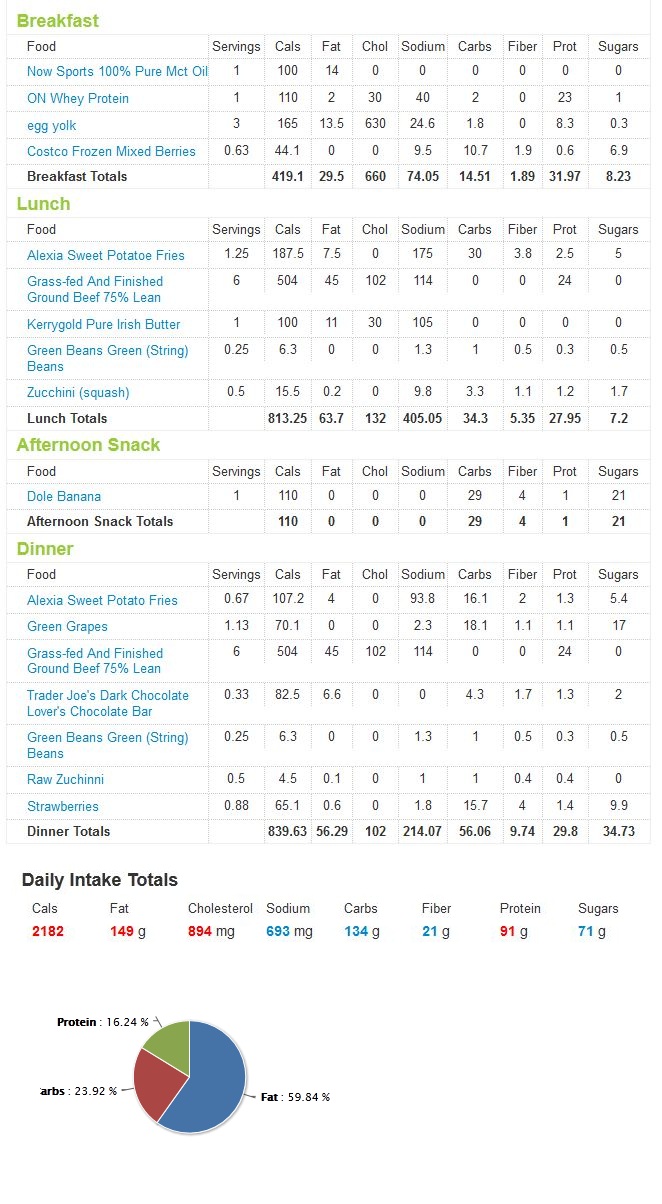Open the Raw Zuchinni food link
The image size is (662, 1204).
(x=65, y=779)
